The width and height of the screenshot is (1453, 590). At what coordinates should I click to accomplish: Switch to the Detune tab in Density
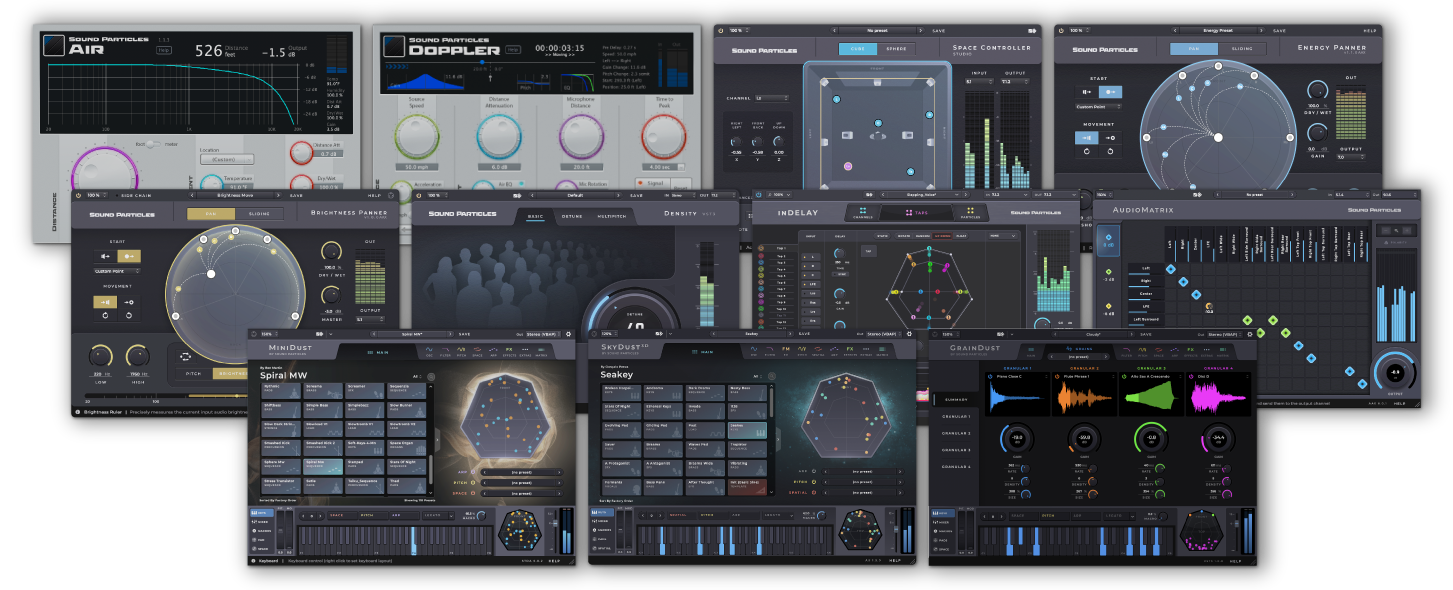(572, 216)
